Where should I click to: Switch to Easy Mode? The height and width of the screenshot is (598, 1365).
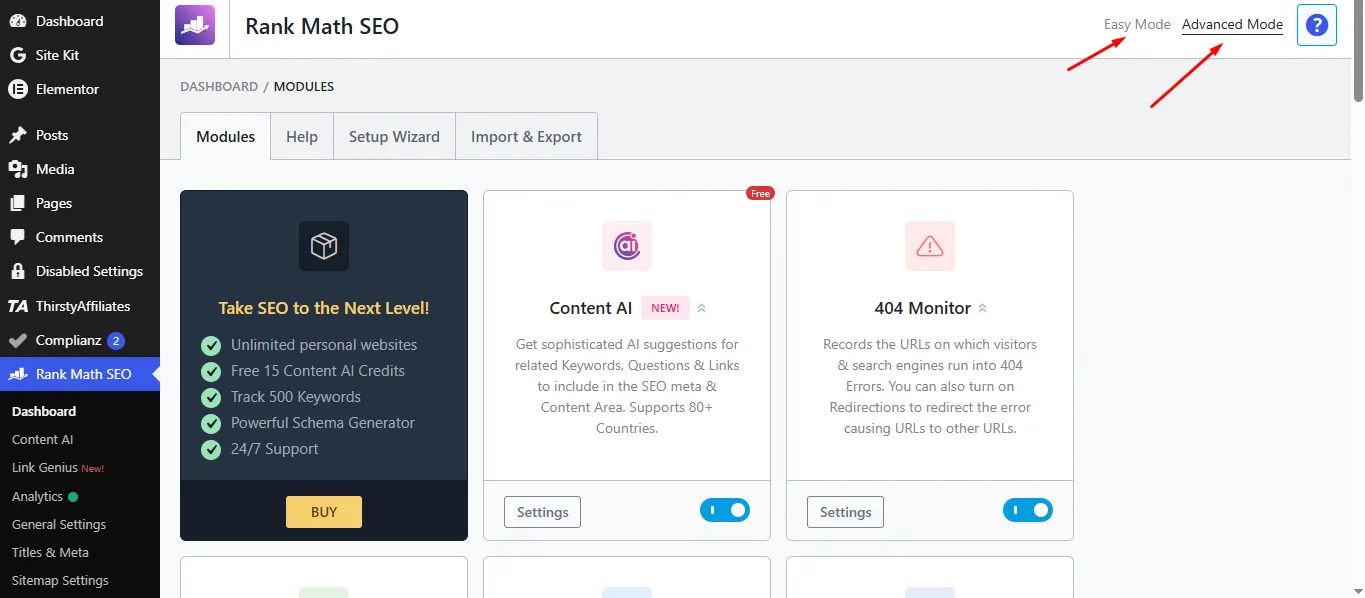coord(1137,25)
